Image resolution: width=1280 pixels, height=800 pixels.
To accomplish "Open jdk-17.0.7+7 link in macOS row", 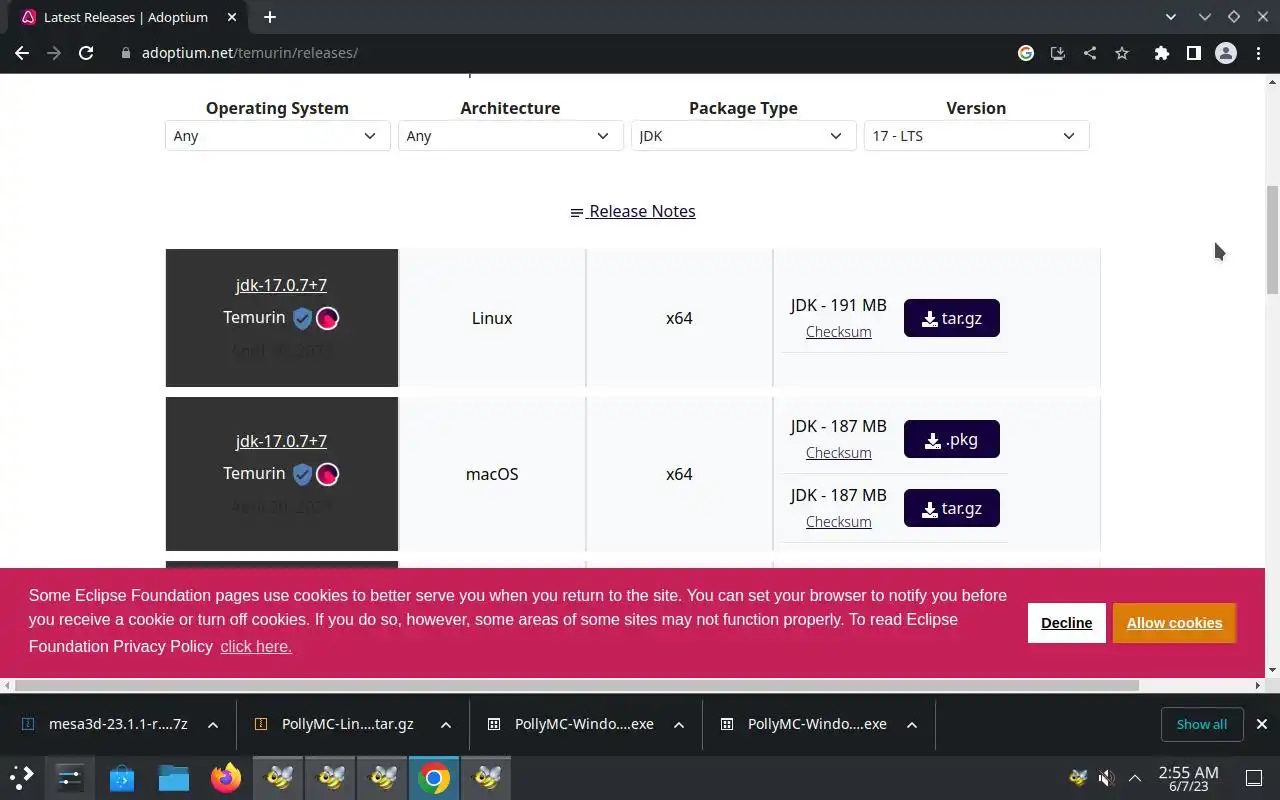I will (x=281, y=441).
